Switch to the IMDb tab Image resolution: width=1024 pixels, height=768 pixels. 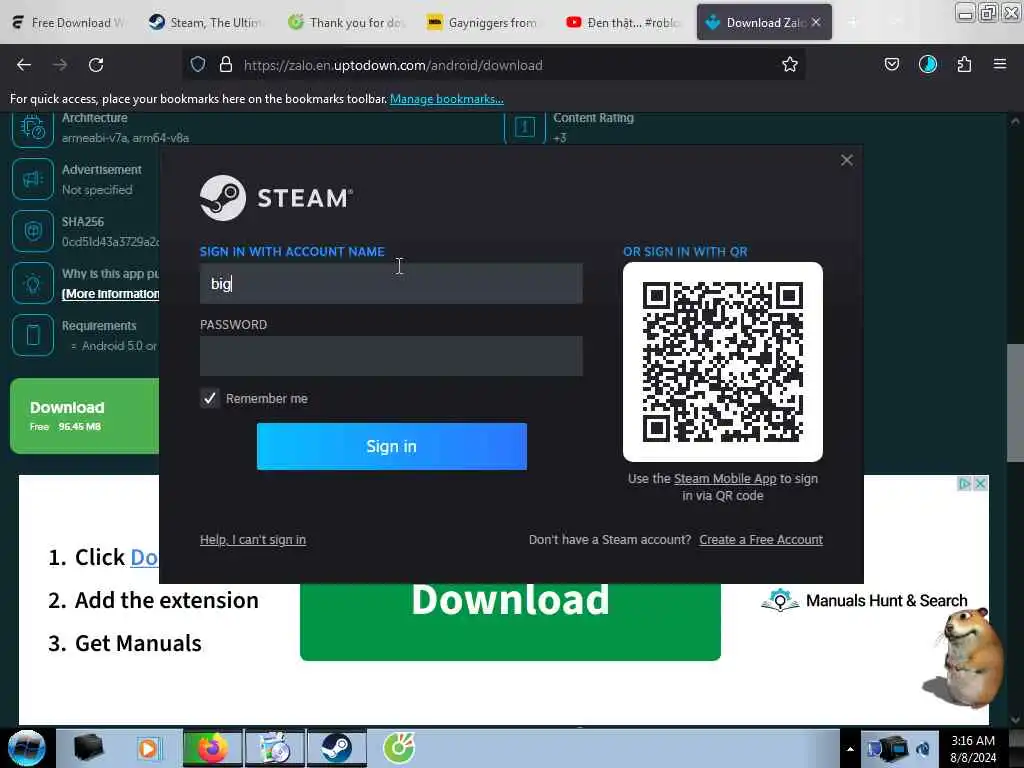[485, 22]
